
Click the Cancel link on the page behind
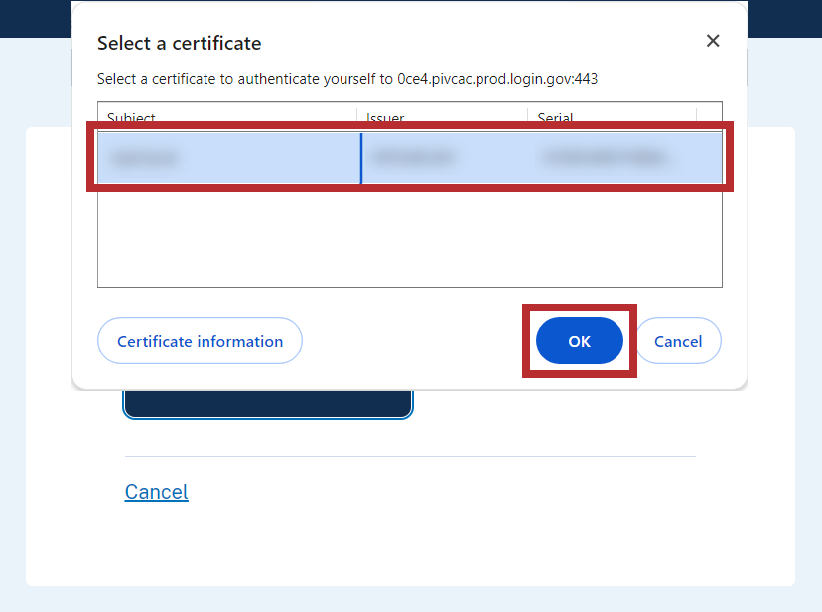tap(156, 491)
